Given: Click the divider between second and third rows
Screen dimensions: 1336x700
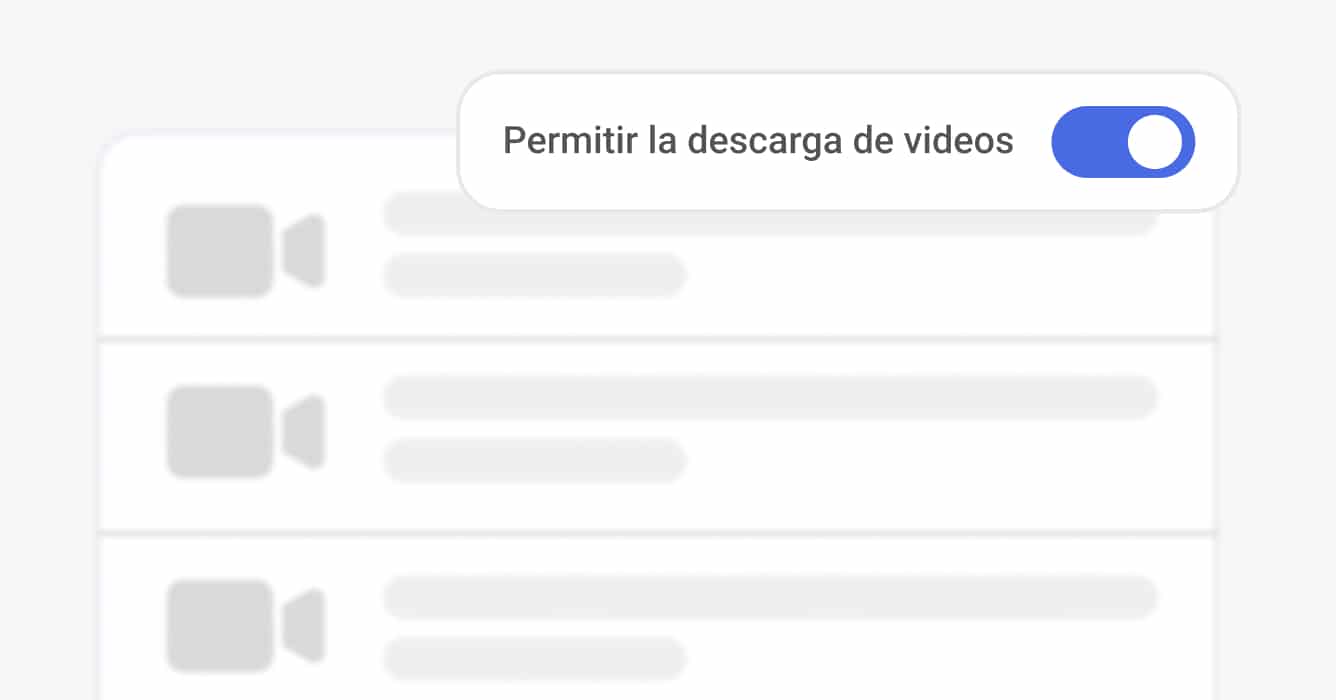Looking at the screenshot, I should click(x=657, y=533).
